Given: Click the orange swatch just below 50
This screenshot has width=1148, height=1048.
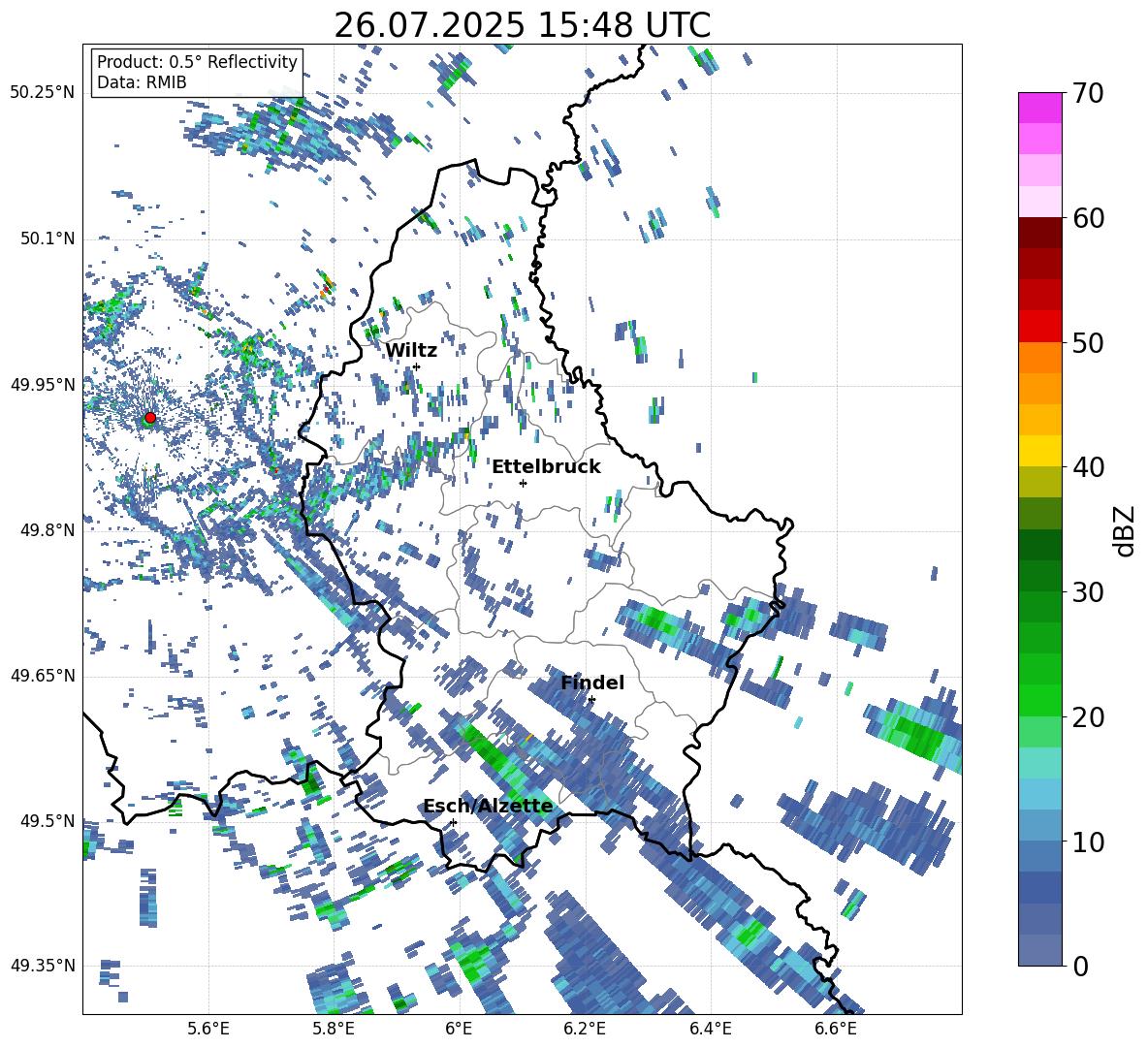Looking at the screenshot, I should pos(1039,358).
